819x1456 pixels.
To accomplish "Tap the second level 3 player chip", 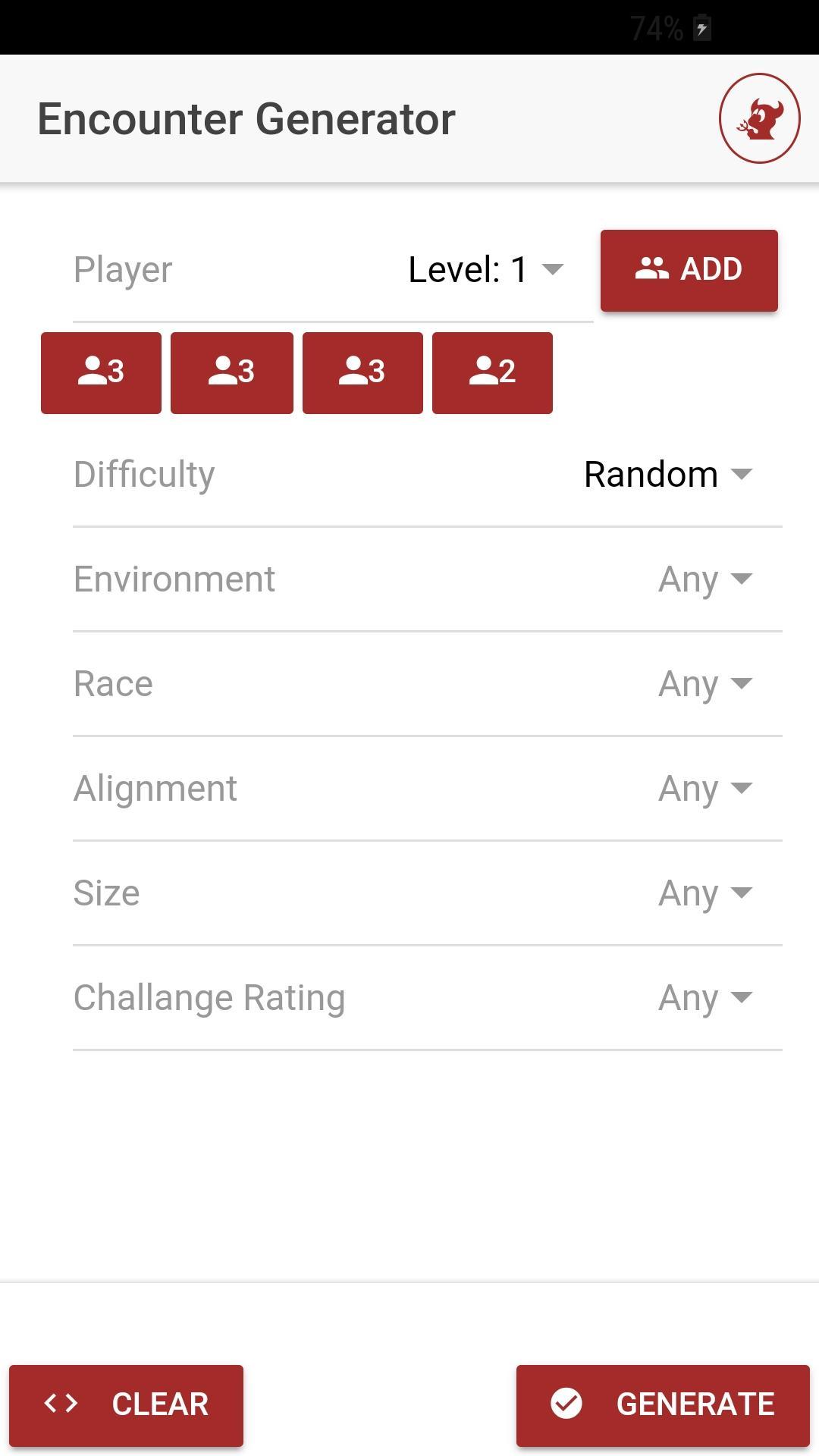I will click(231, 372).
